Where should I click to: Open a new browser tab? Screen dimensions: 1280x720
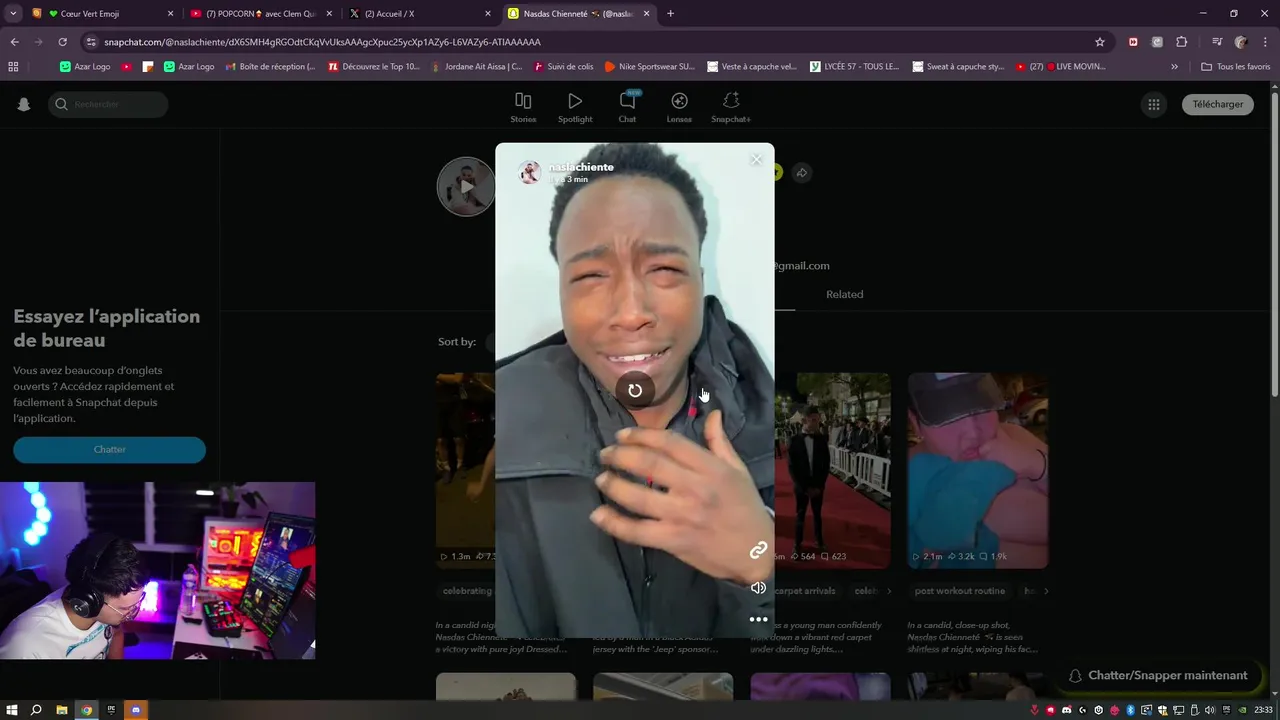pyautogui.click(x=670, y=14)
